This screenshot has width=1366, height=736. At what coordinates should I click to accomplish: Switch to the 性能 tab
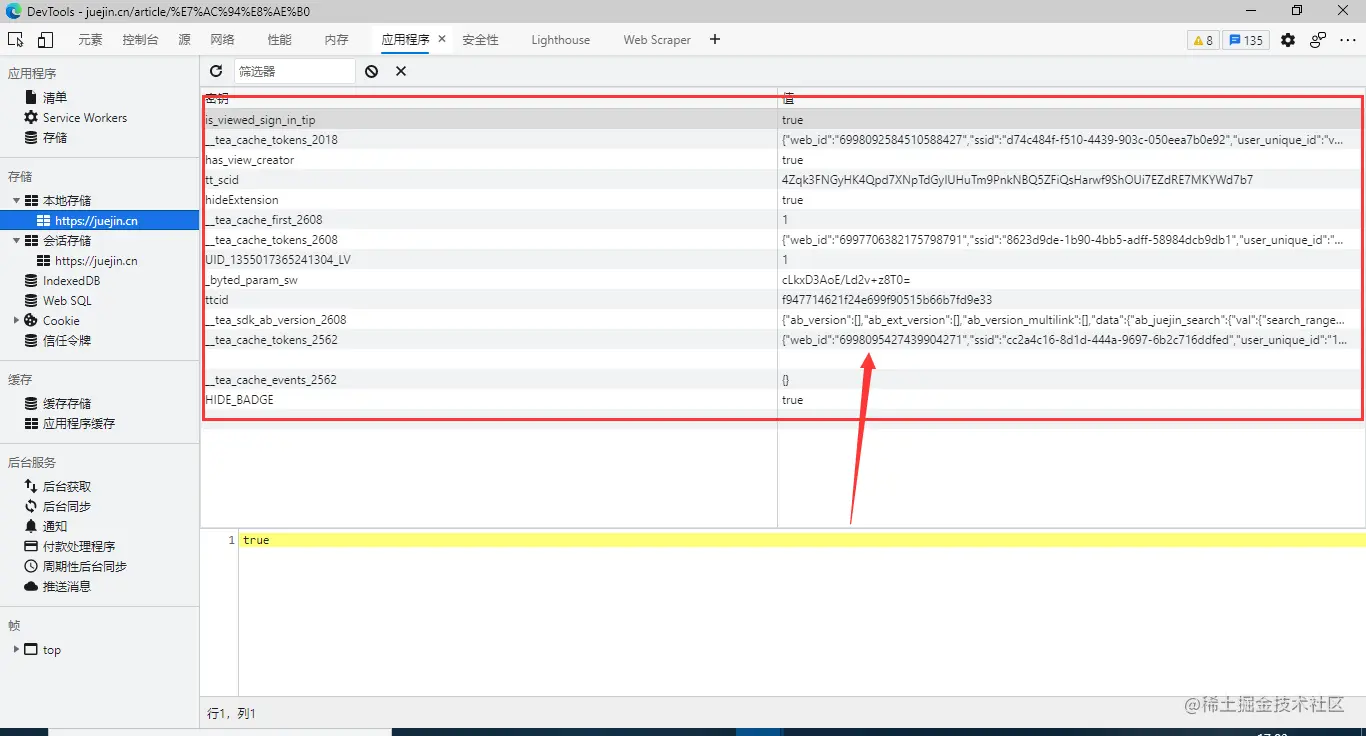[280, 40]
